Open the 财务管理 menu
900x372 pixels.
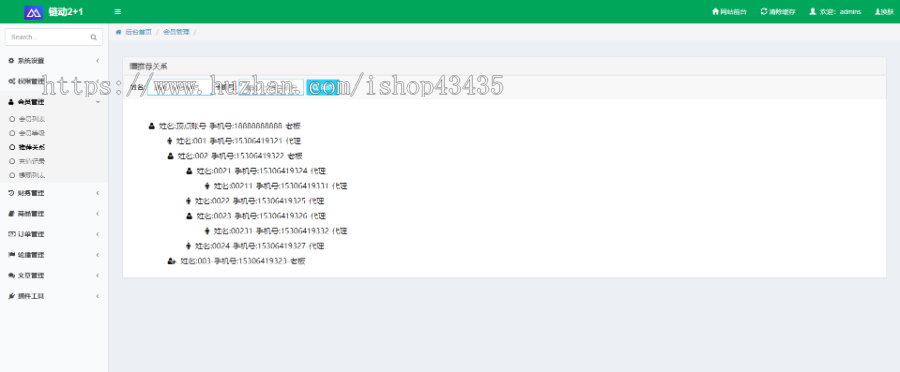(x=30, y=193)
